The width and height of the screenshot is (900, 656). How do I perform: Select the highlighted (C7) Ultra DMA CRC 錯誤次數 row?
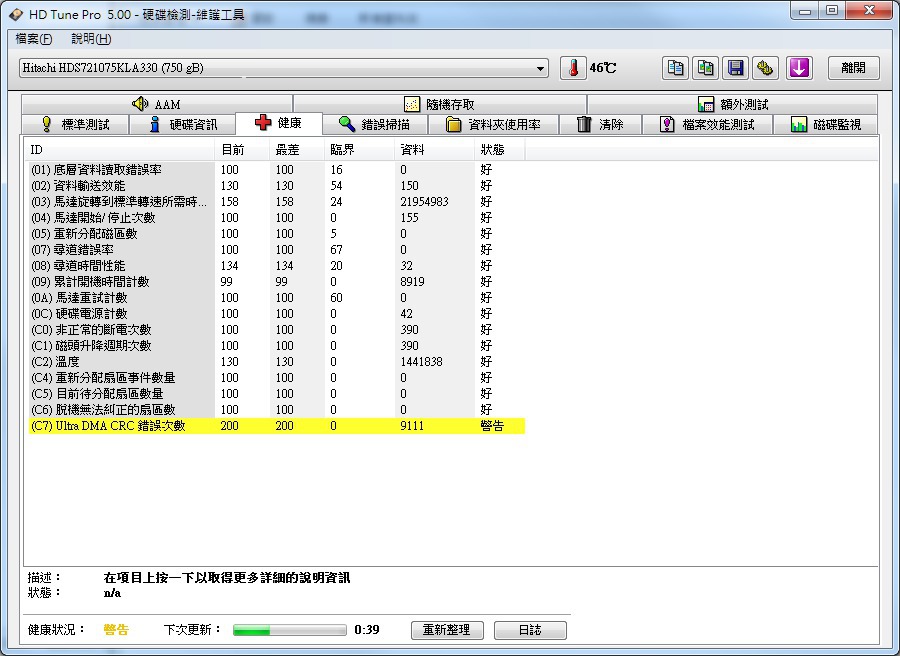coord(277,426)
